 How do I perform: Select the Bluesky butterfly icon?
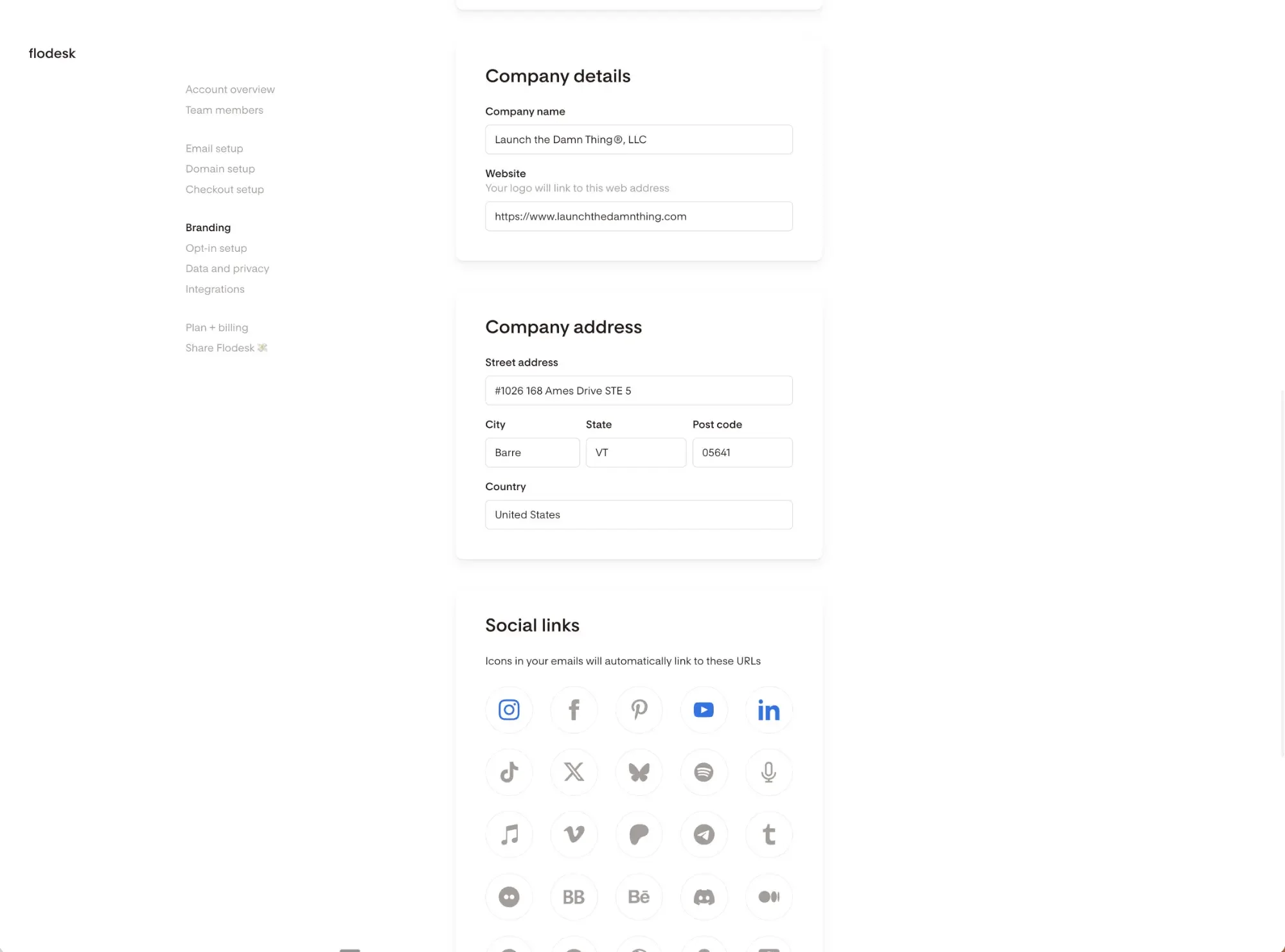[639, 772]
